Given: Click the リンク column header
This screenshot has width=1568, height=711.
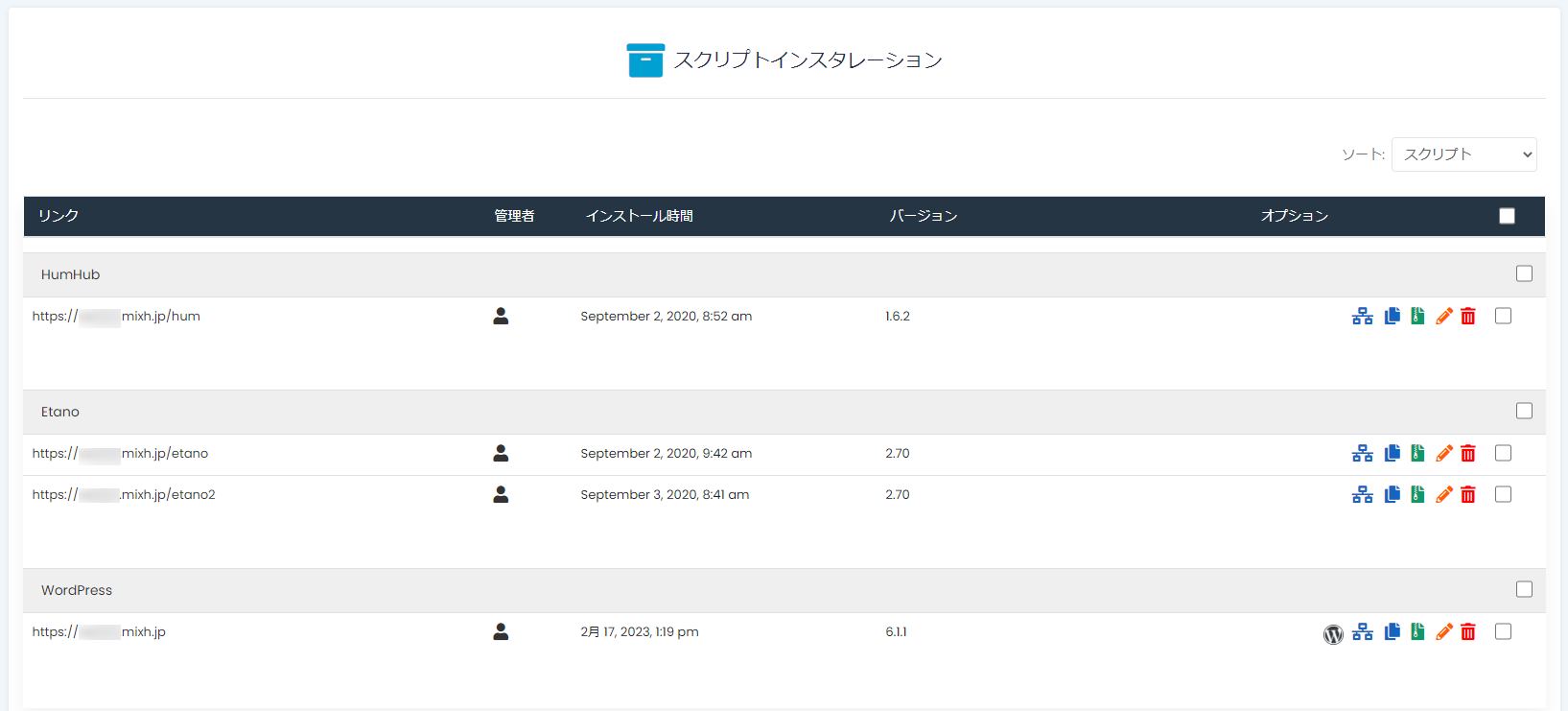Looking at the screenshot, I should click(59, 216).
